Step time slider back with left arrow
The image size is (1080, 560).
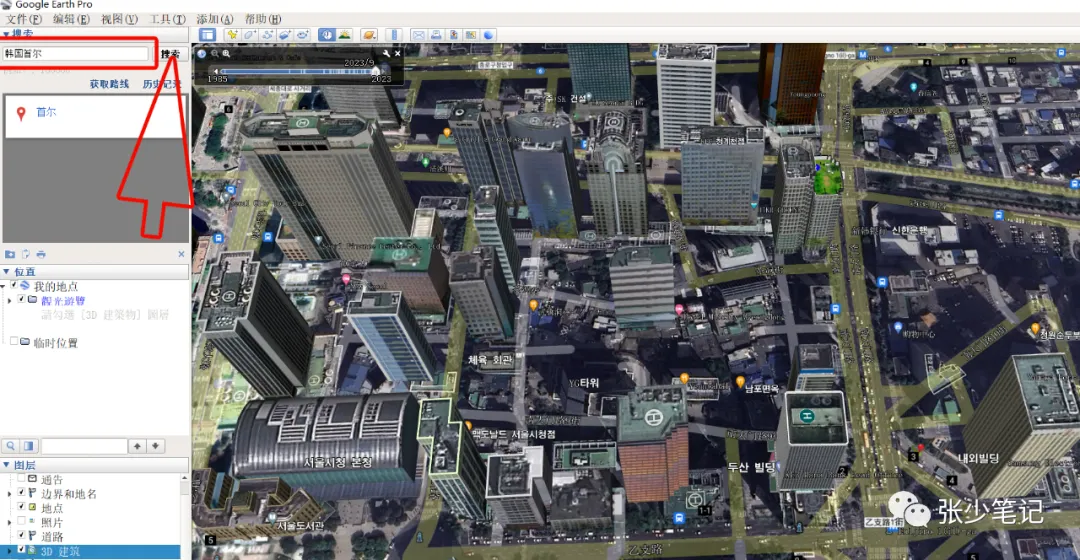tap(216, 71)
